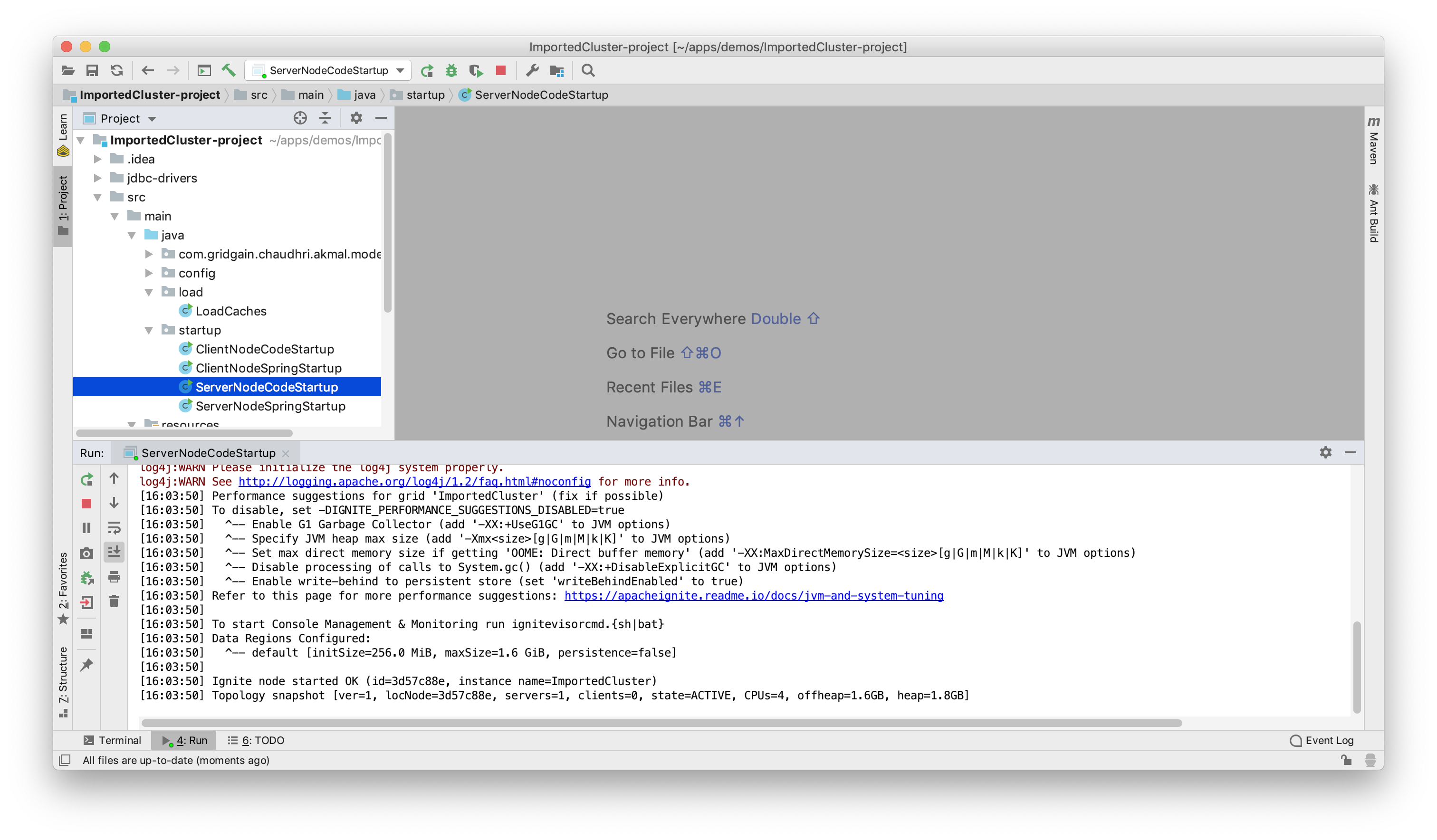This screenshot has height=840, width=1437.
Task: Open the ServerNodeCodeStartup run configuration dropdown
Action: 400,71
